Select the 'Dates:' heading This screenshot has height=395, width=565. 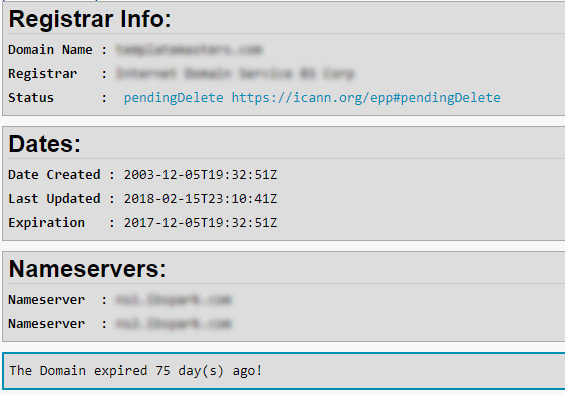pyautogui.click(x=45, y=144)
